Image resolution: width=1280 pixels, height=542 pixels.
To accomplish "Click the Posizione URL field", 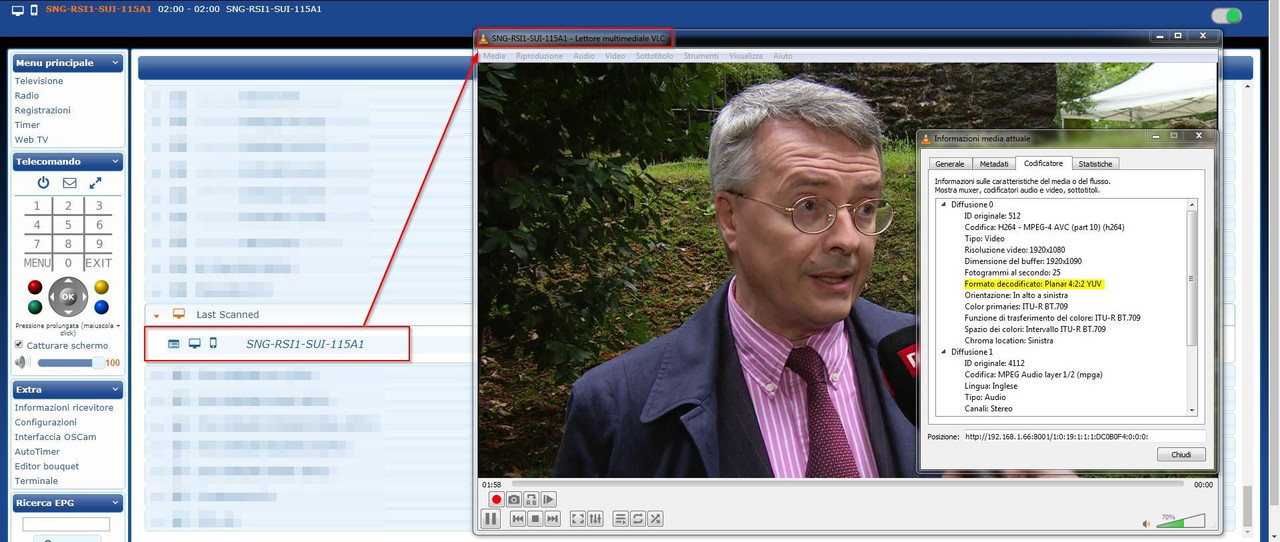I will pyautogui.click(x=1084, y=436).
